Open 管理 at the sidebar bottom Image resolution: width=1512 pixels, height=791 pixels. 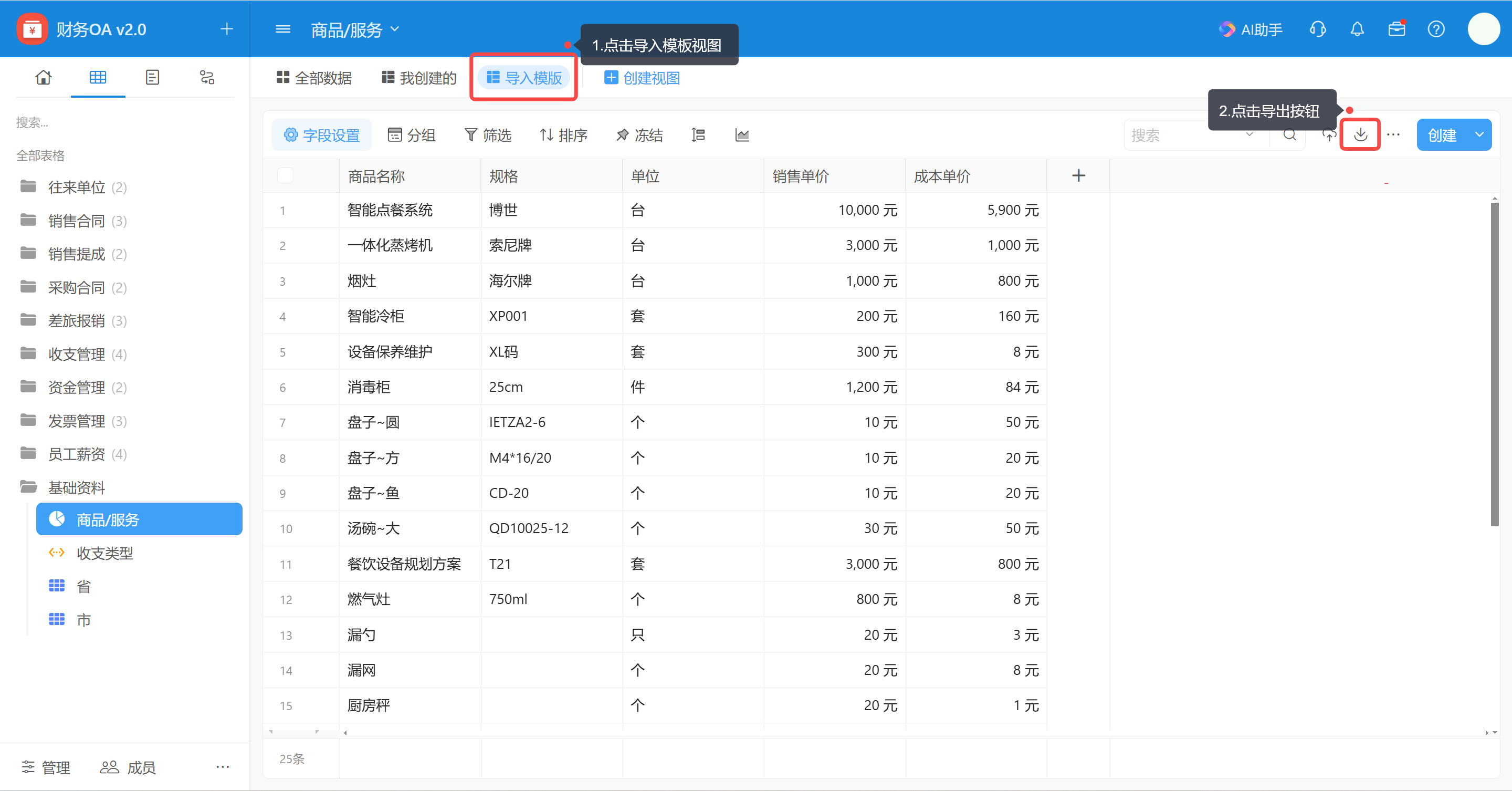[x=46, y=767]
